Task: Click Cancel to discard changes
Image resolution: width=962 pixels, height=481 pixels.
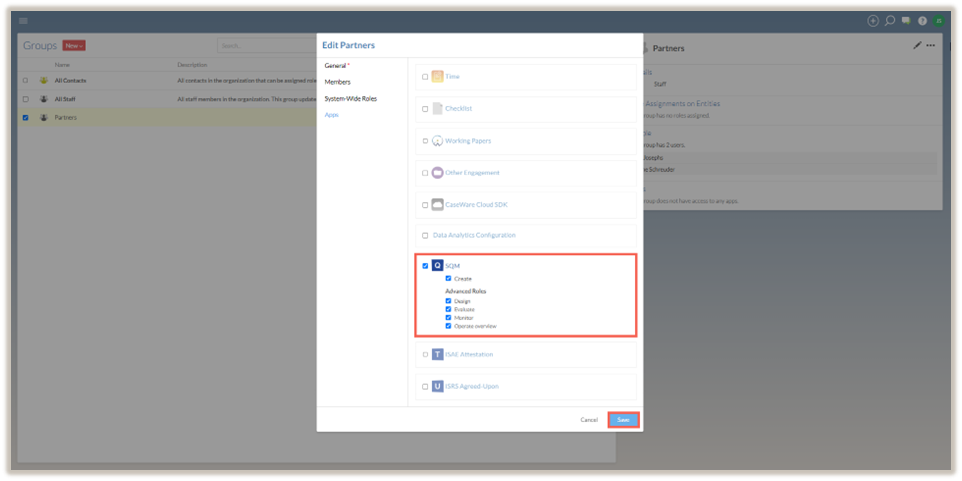Action: [x=589, y=420]
